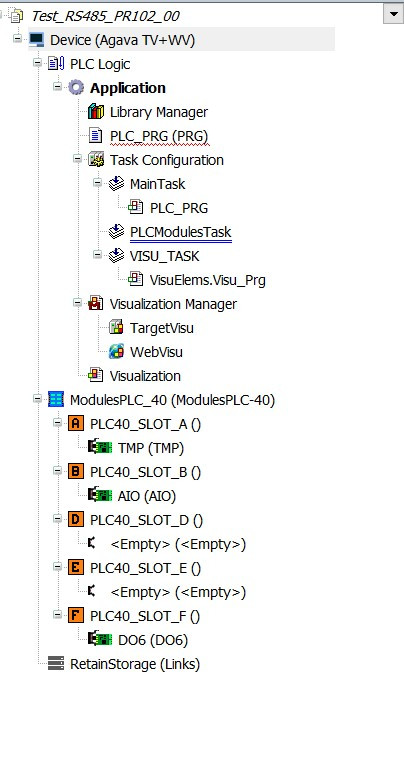Click the ModulesPLC_40 blue grid icon

point(56,400)
